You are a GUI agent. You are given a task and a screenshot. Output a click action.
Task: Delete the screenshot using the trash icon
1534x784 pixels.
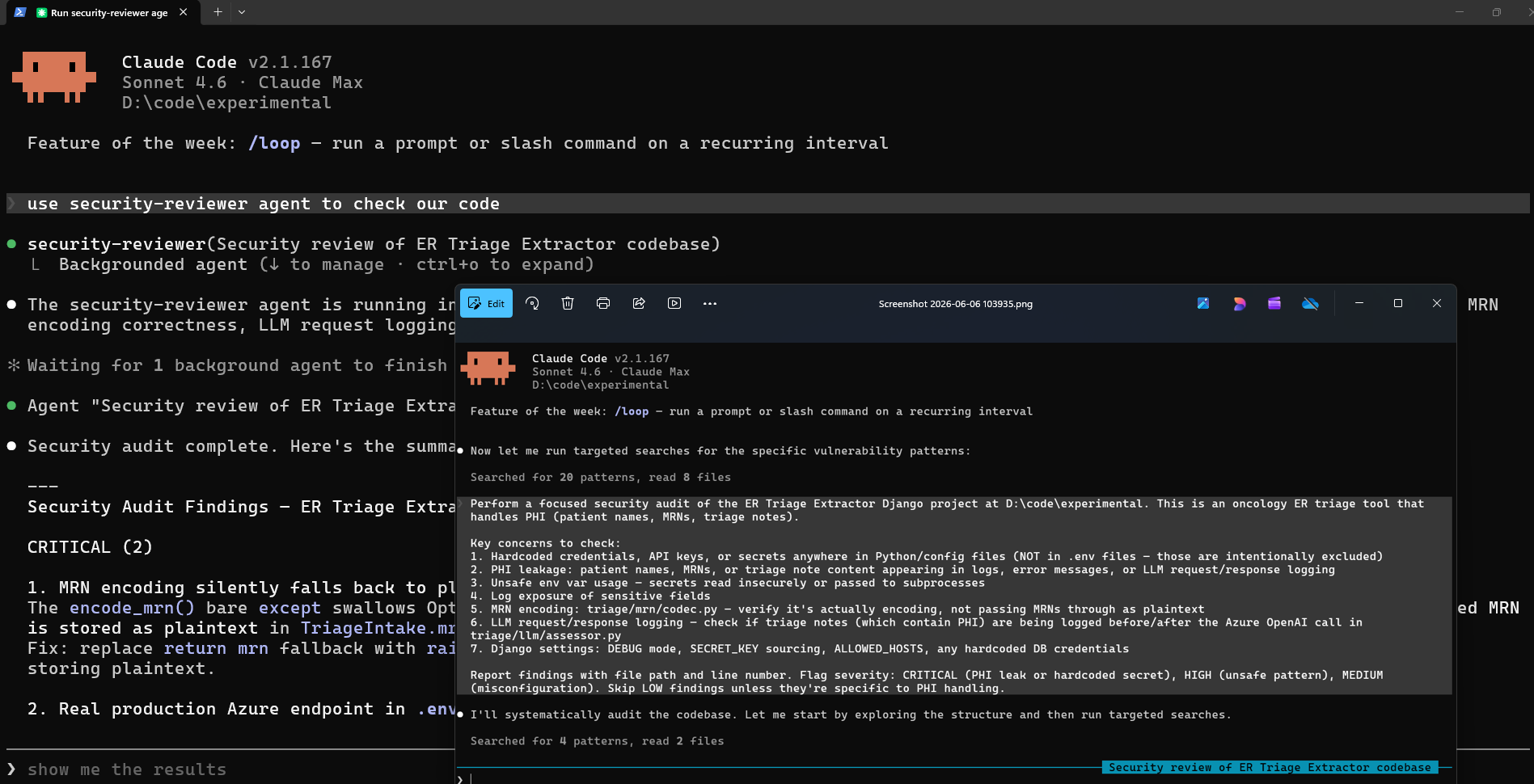[568, 303]
